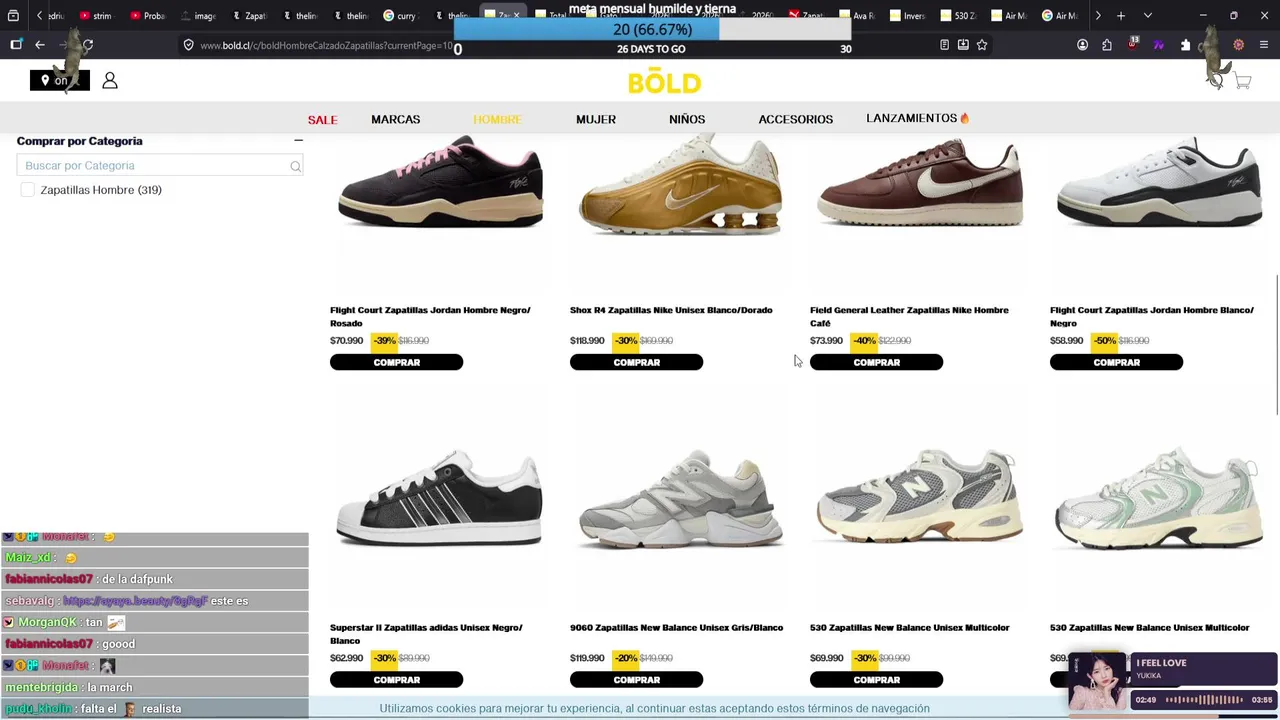Click COMPRAR for Flight Court Blanco/Negro
This screenshot has height=720, width=1280.
point(1116,362)
